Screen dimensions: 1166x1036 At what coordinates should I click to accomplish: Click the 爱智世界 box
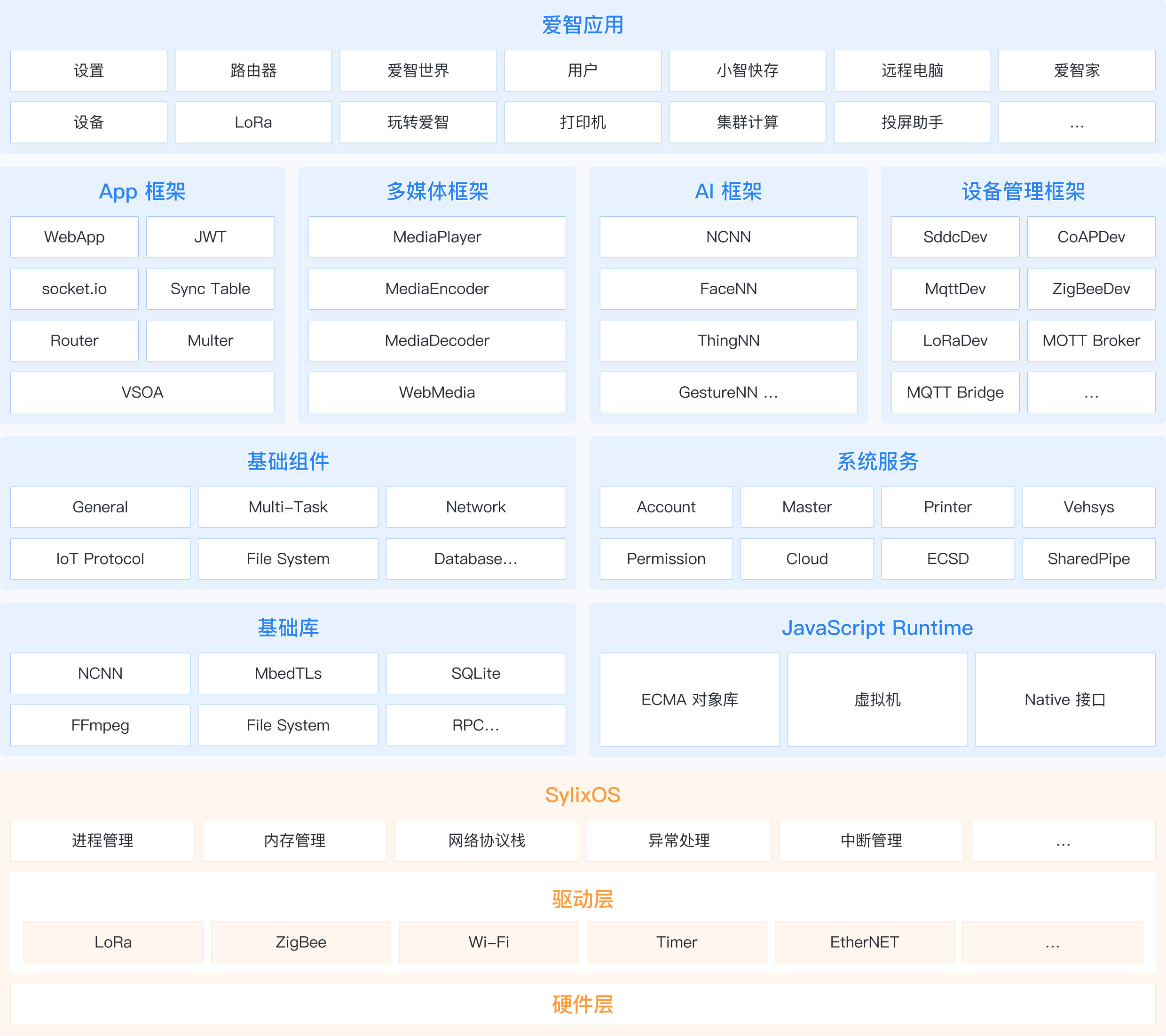coord(418,71)
